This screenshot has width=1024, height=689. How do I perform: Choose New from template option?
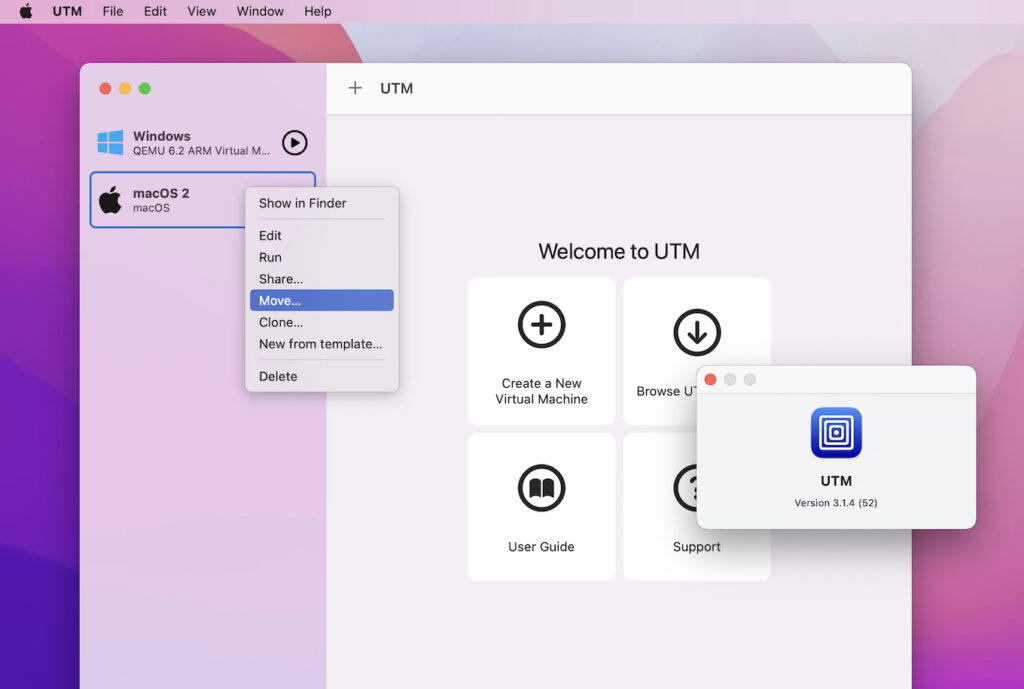tap(320, 344)
